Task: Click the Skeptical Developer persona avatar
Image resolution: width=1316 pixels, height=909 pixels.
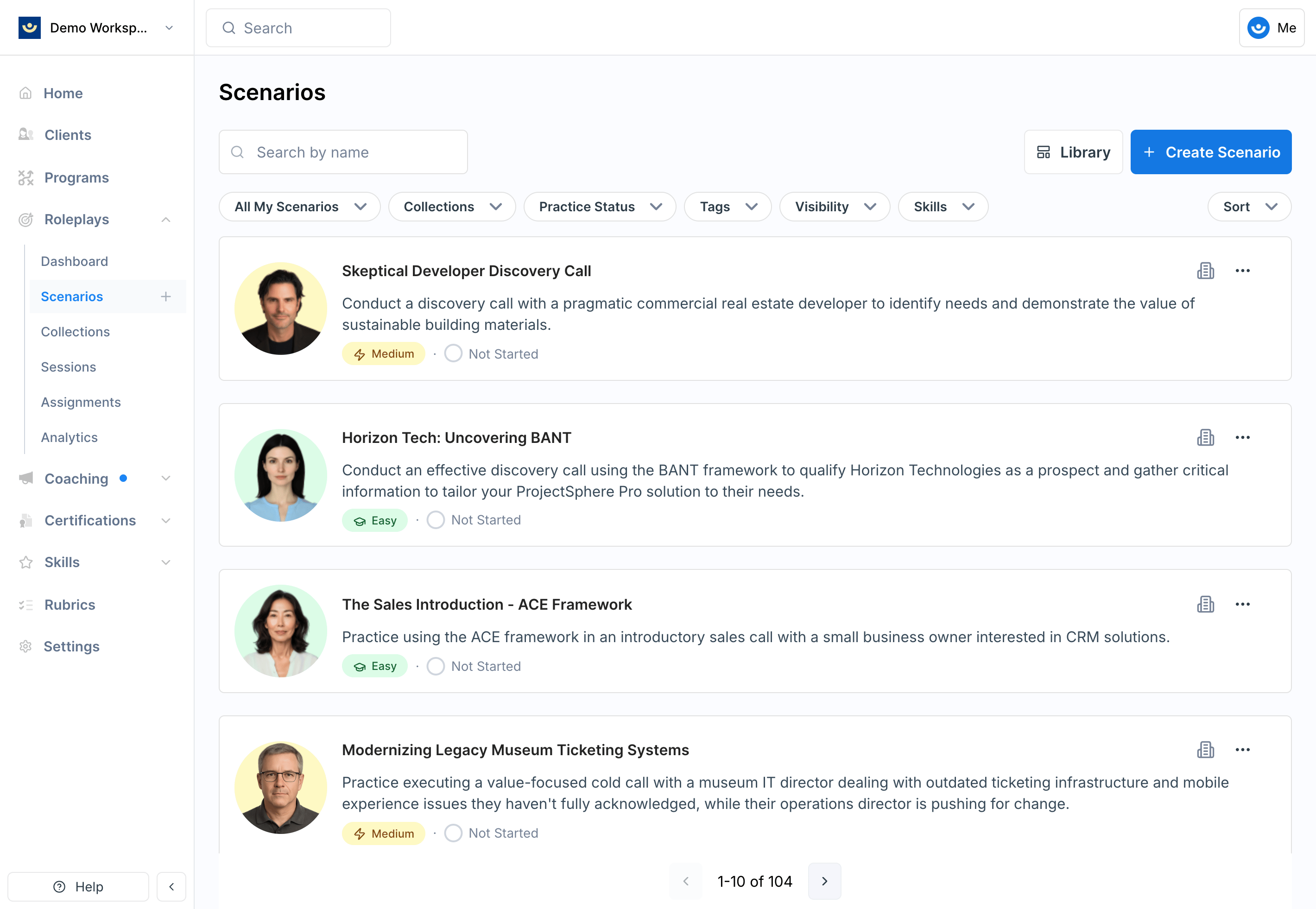Action: tap(281, 308)
